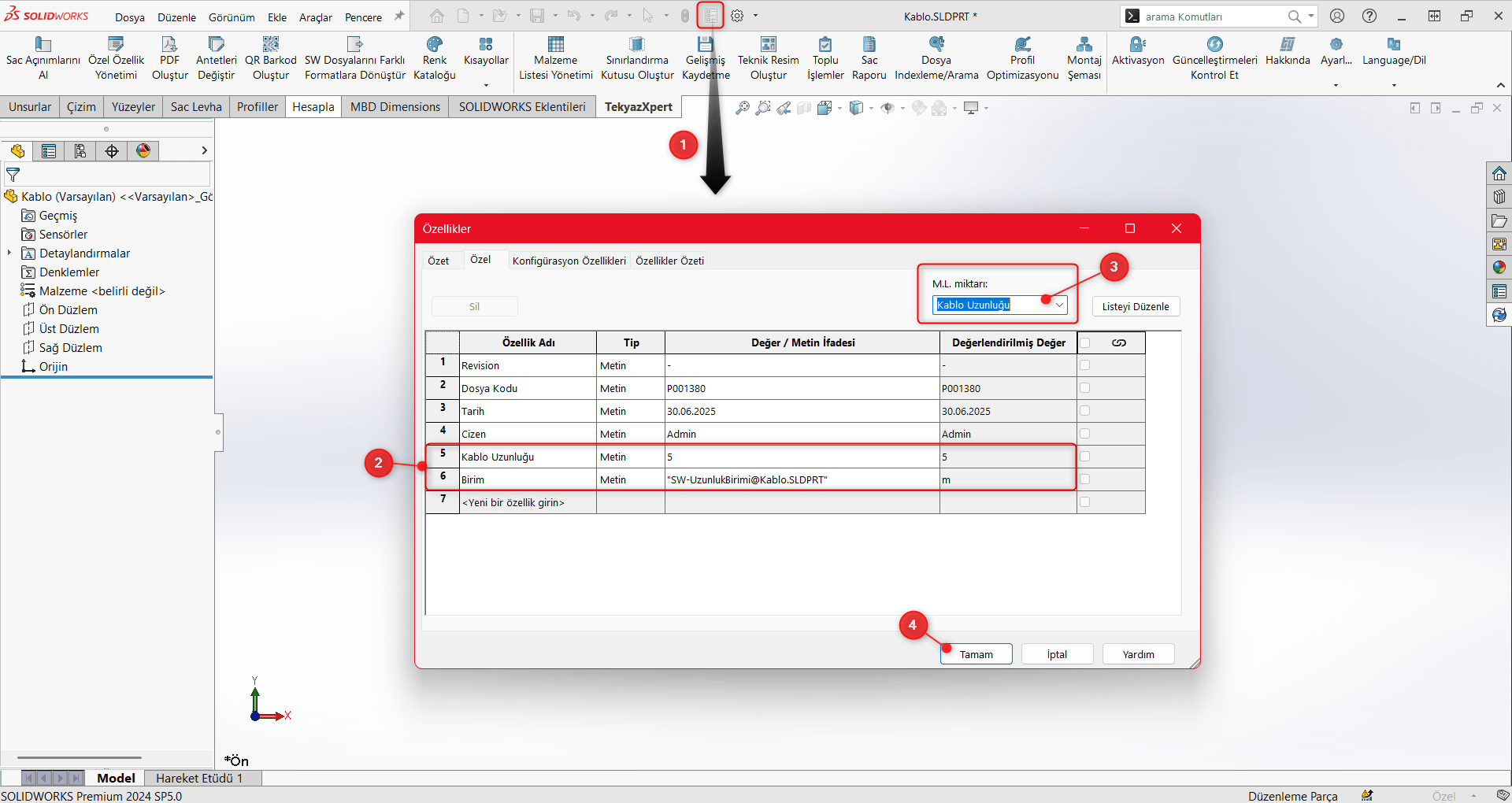Toggle the header checkbox in properties table
1512x803 pixels.
tap(1085, 342)
